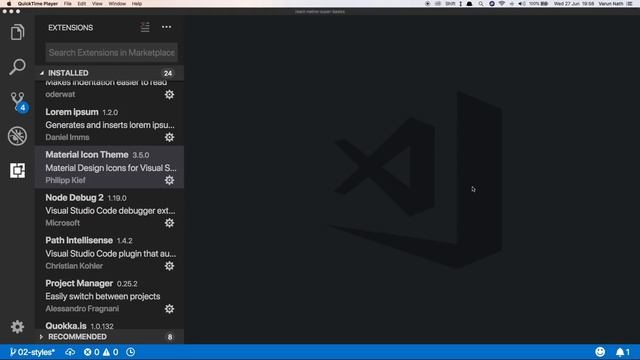Image resolution: width=640 pixels, height=360 pixels.
Task: Open gear menu for Lorem ipsum extension
Action: pos(169,138)
